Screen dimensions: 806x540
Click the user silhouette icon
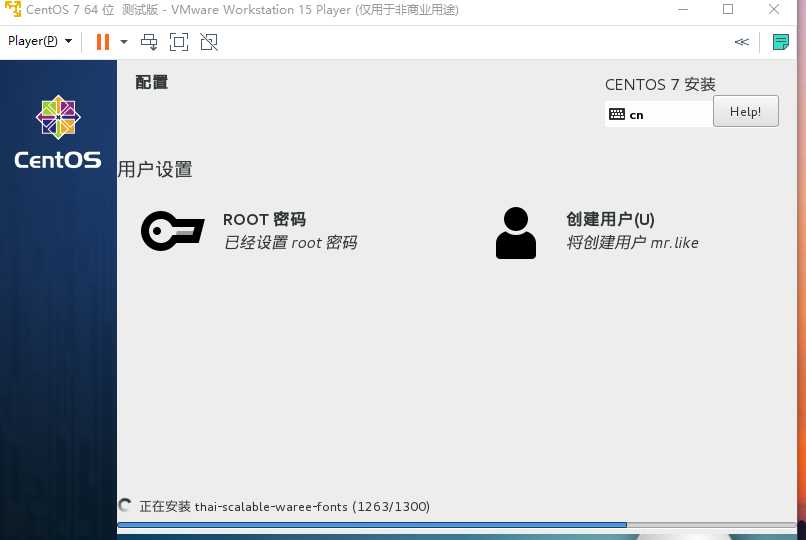(516, 233)
